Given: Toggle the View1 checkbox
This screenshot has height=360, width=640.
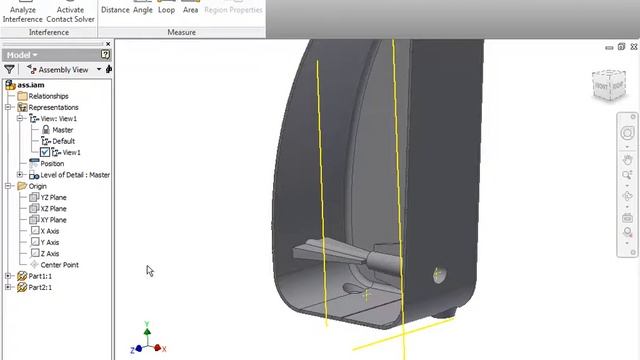Looking at the screenshot, I should [x=45, y=152].
